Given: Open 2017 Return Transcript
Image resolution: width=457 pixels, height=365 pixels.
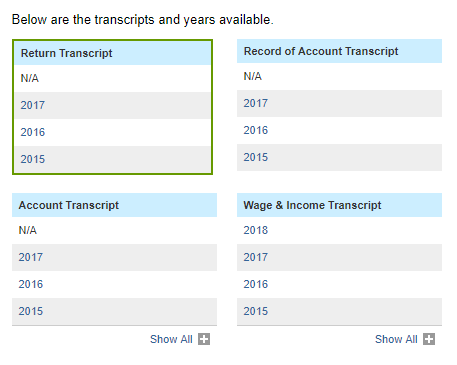Looking at the screenshot, I should [33, 105].
